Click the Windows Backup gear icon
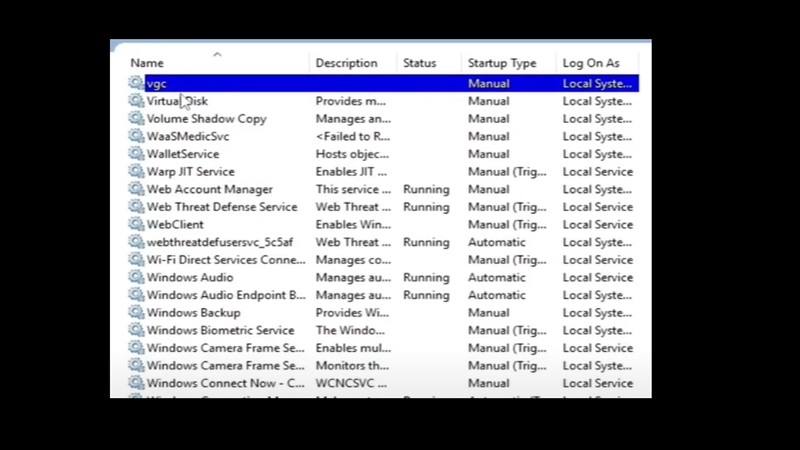This screenshot has width=800, height=450. pos(136,313)
